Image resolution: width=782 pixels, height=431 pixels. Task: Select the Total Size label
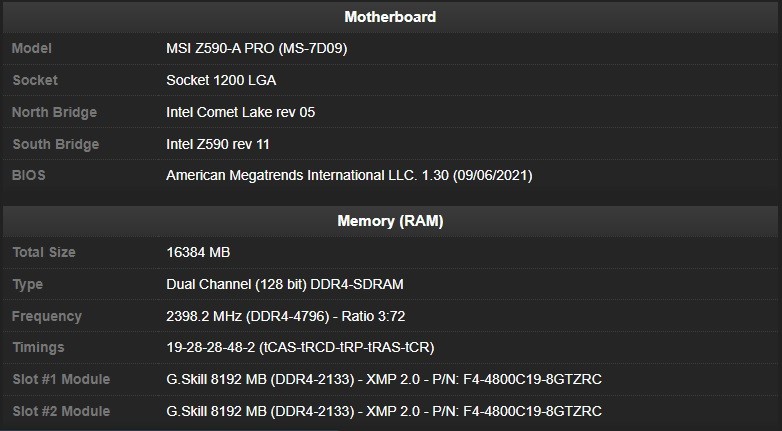(44, 252)
